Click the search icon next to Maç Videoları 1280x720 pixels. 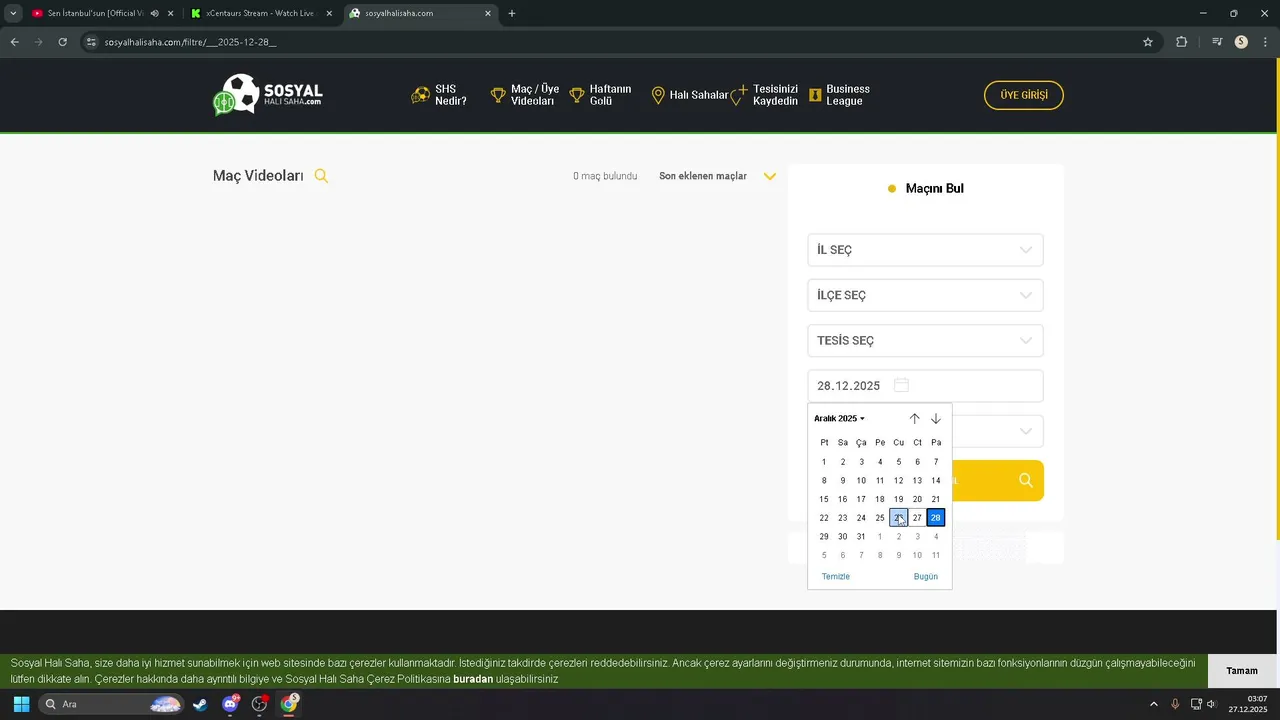(321, 176)
